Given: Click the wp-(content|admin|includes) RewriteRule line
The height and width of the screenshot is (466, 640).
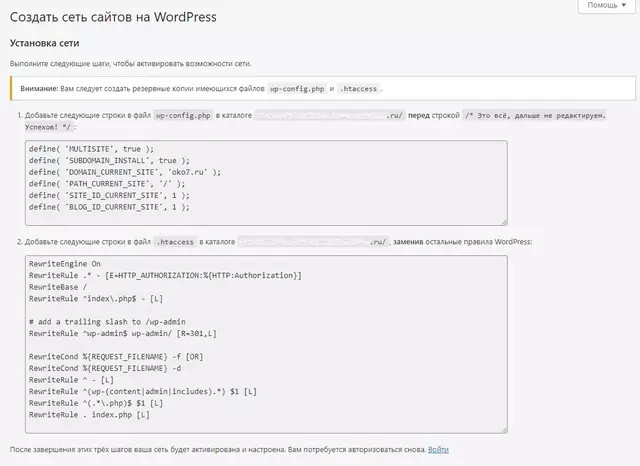Looking at the screenshot, I should coord(142,392).
